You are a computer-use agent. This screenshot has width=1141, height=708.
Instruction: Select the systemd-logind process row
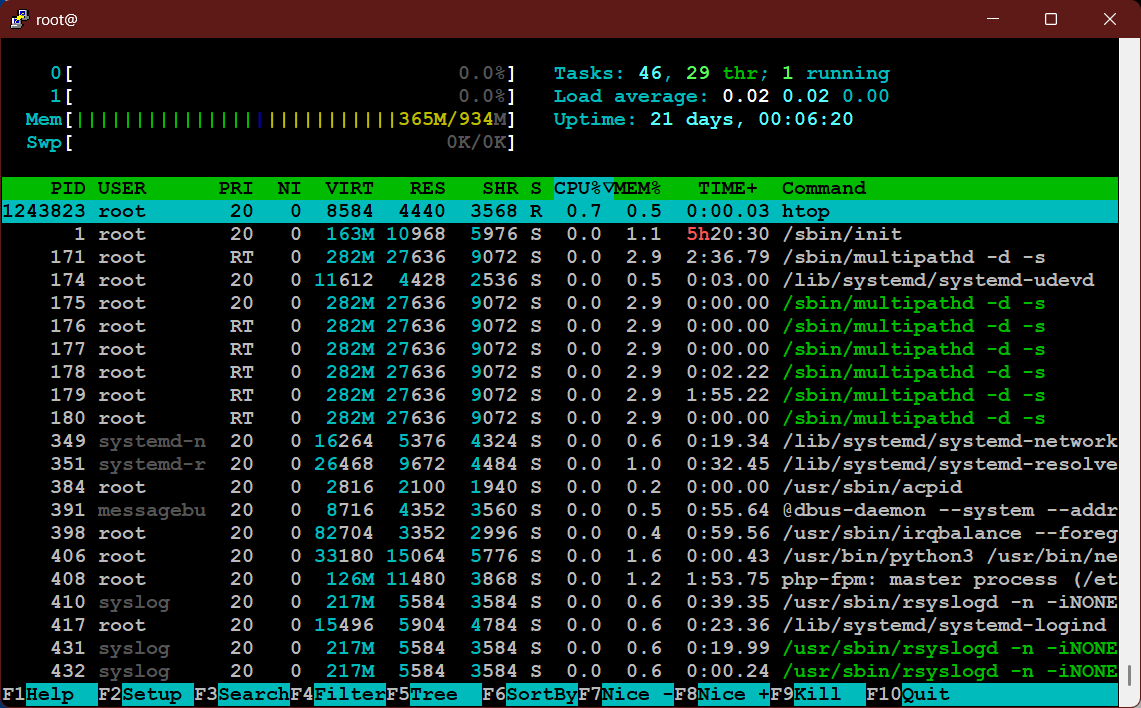coord(560,625)
